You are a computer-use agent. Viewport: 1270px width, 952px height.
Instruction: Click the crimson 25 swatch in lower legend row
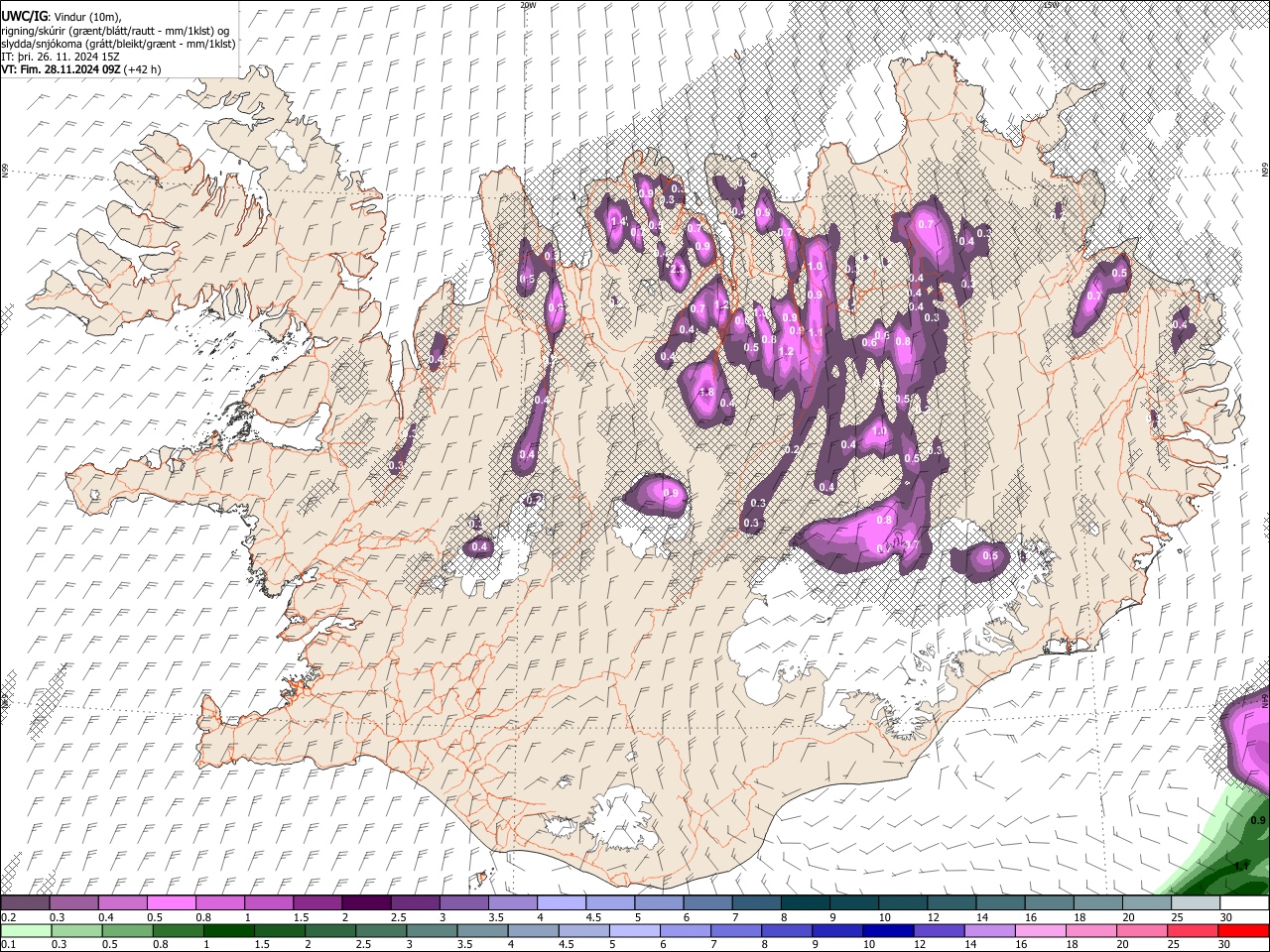[x=1194, y=930]
